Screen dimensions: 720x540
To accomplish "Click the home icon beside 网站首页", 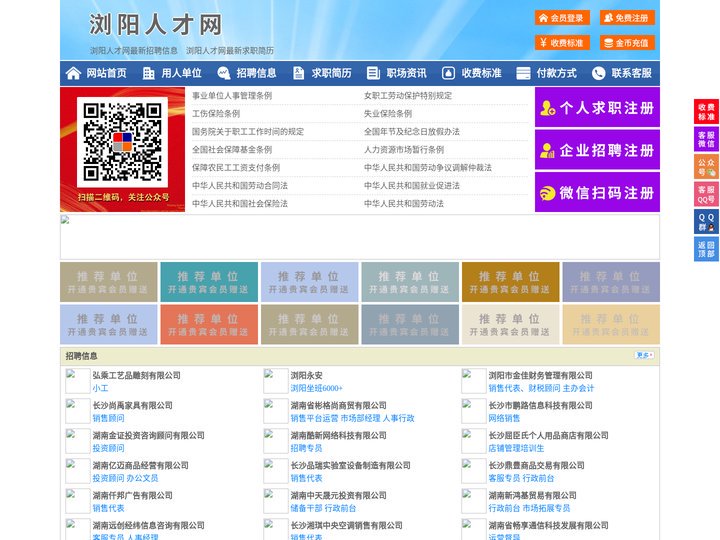I will pyautogui.click(x=73, y=73).
